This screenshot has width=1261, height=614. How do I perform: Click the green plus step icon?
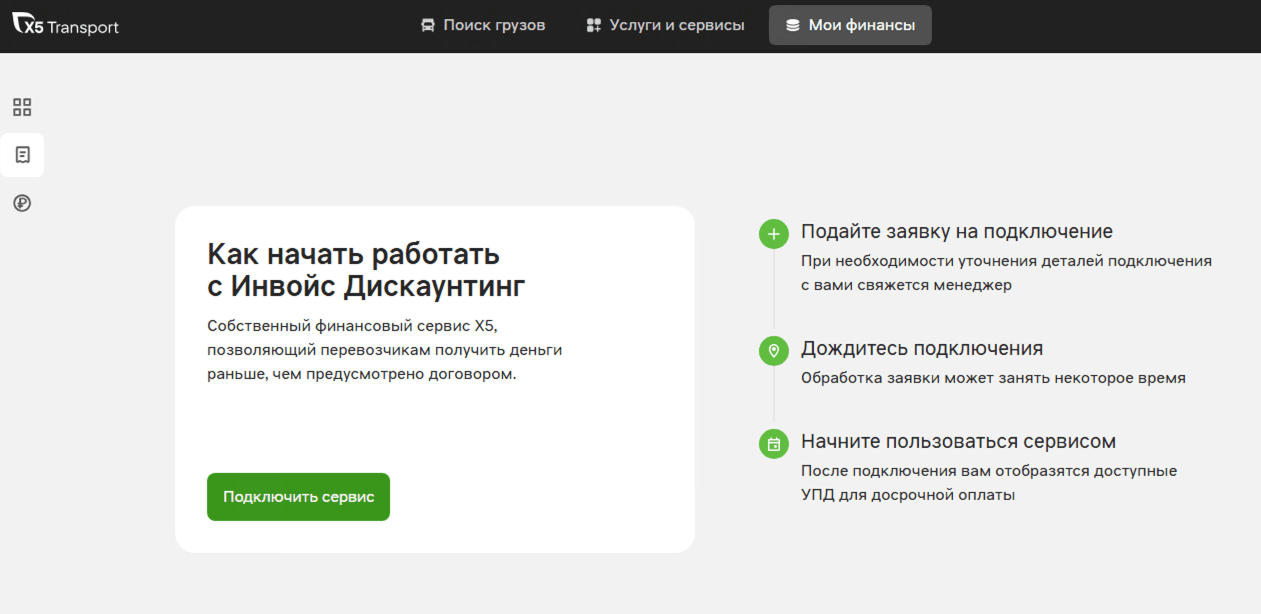(x=774, y=234)
